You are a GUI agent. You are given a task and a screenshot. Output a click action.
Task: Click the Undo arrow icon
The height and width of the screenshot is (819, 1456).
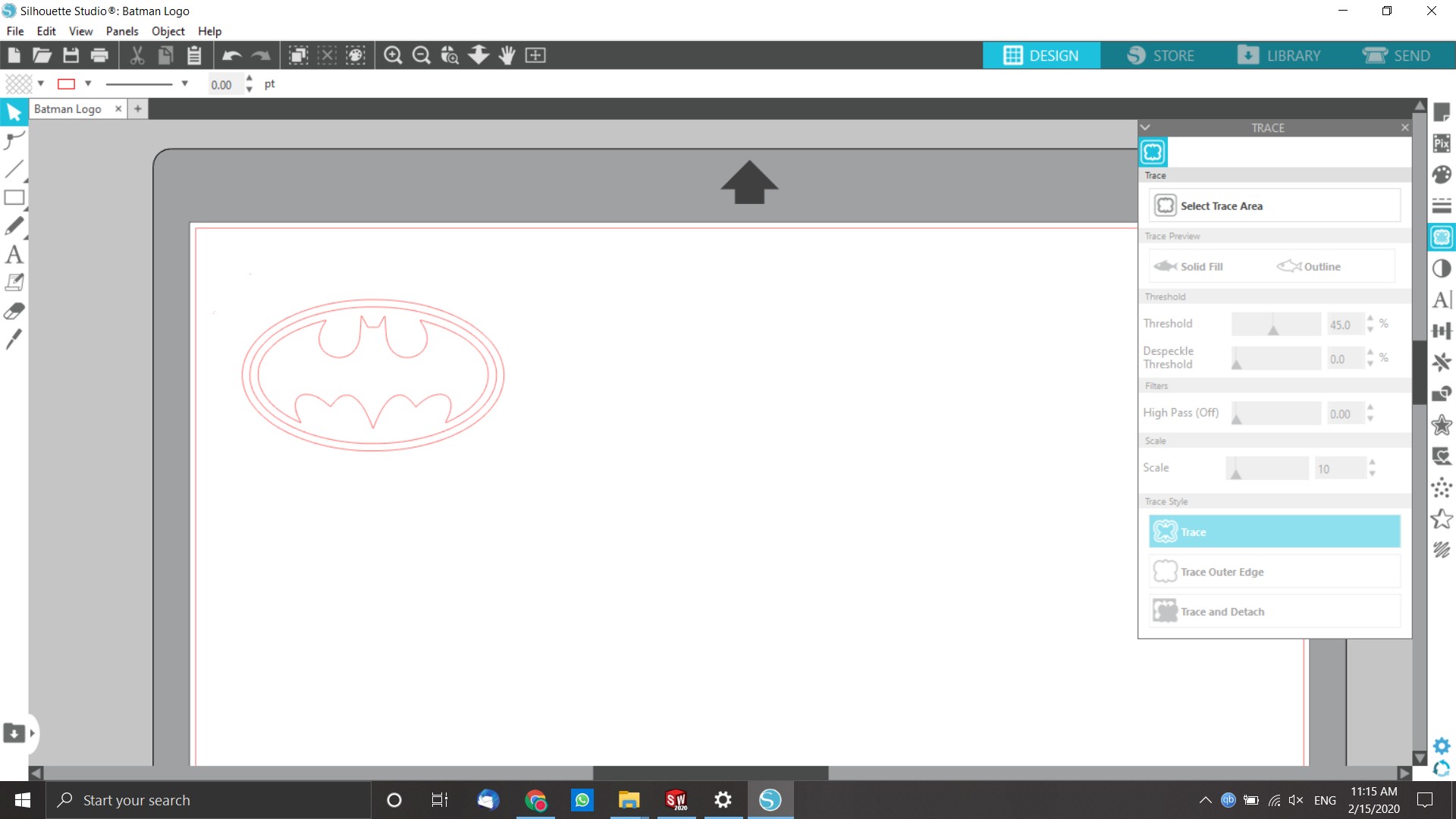tap(231, 55)
